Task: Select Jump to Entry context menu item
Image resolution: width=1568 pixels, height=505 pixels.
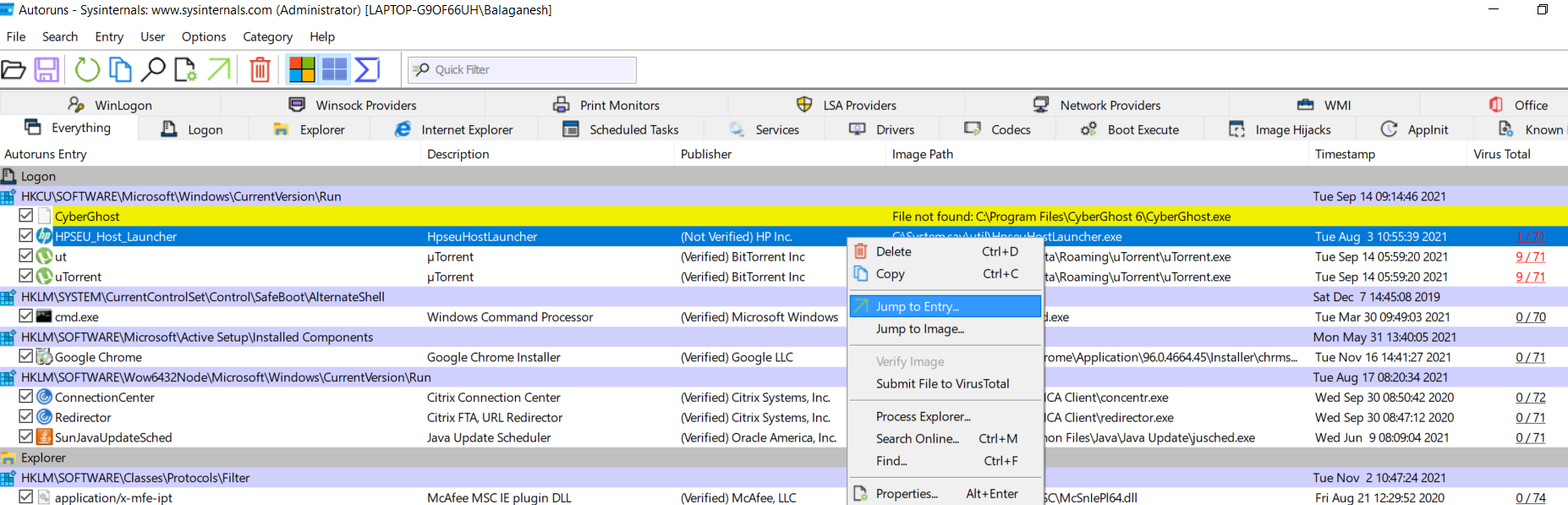Action: click(945, 306)
